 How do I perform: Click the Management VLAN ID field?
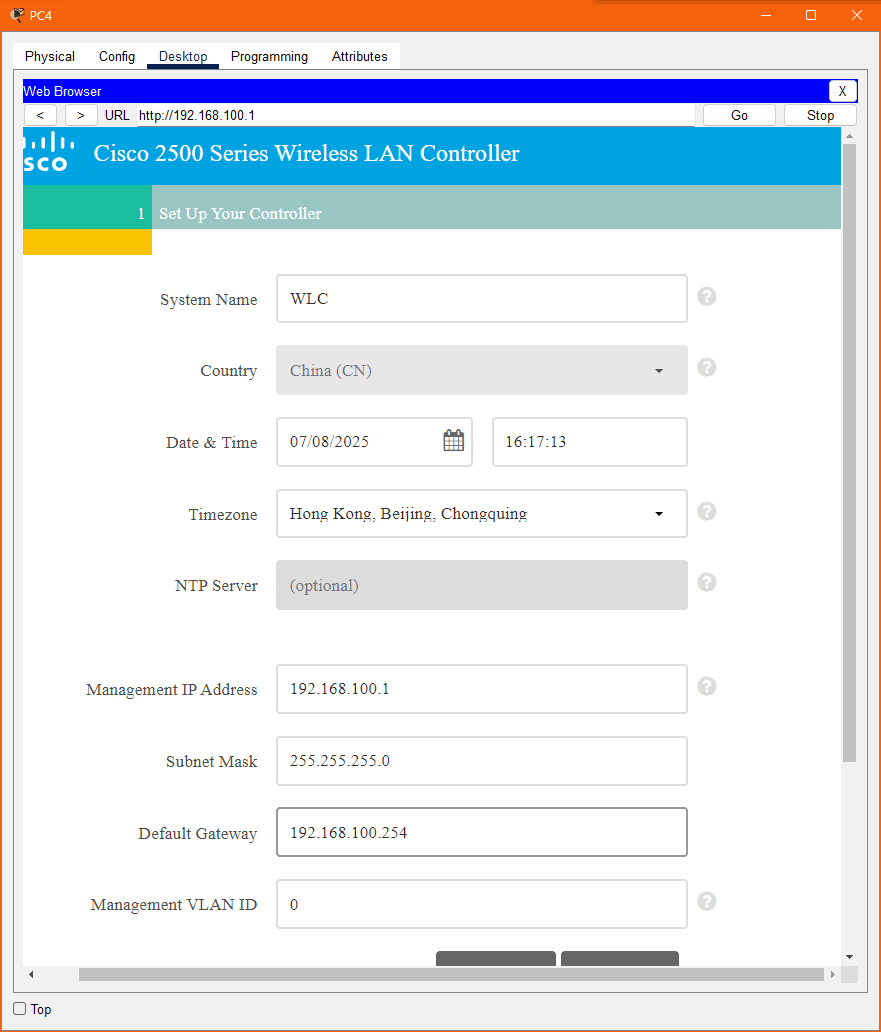482,904
